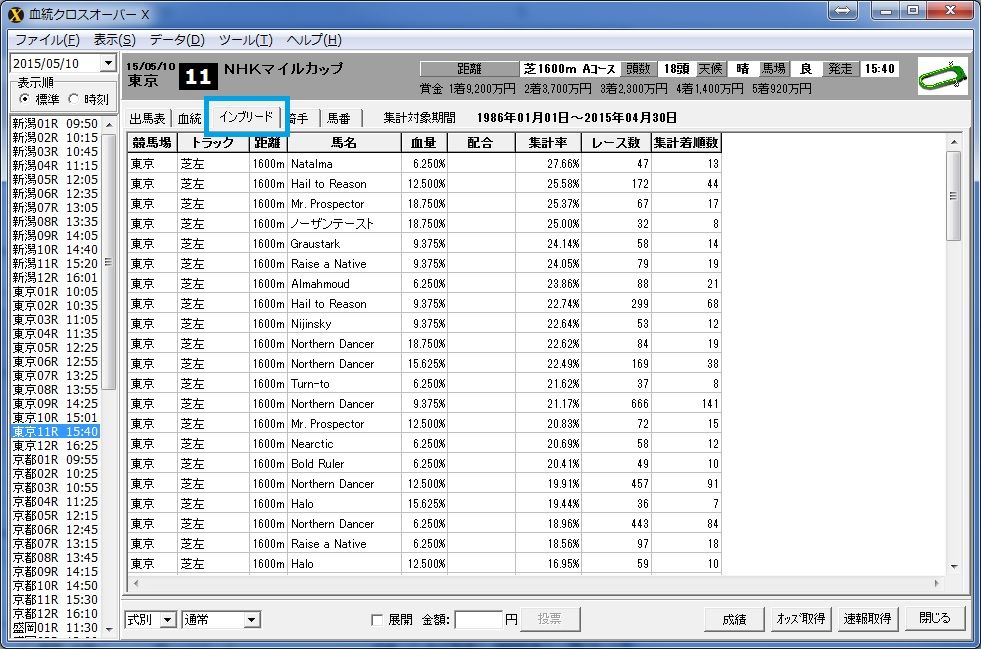This screenshot has width=981, height=649.
Task: Switch to the インブリード tab
Action: [247, 116]
